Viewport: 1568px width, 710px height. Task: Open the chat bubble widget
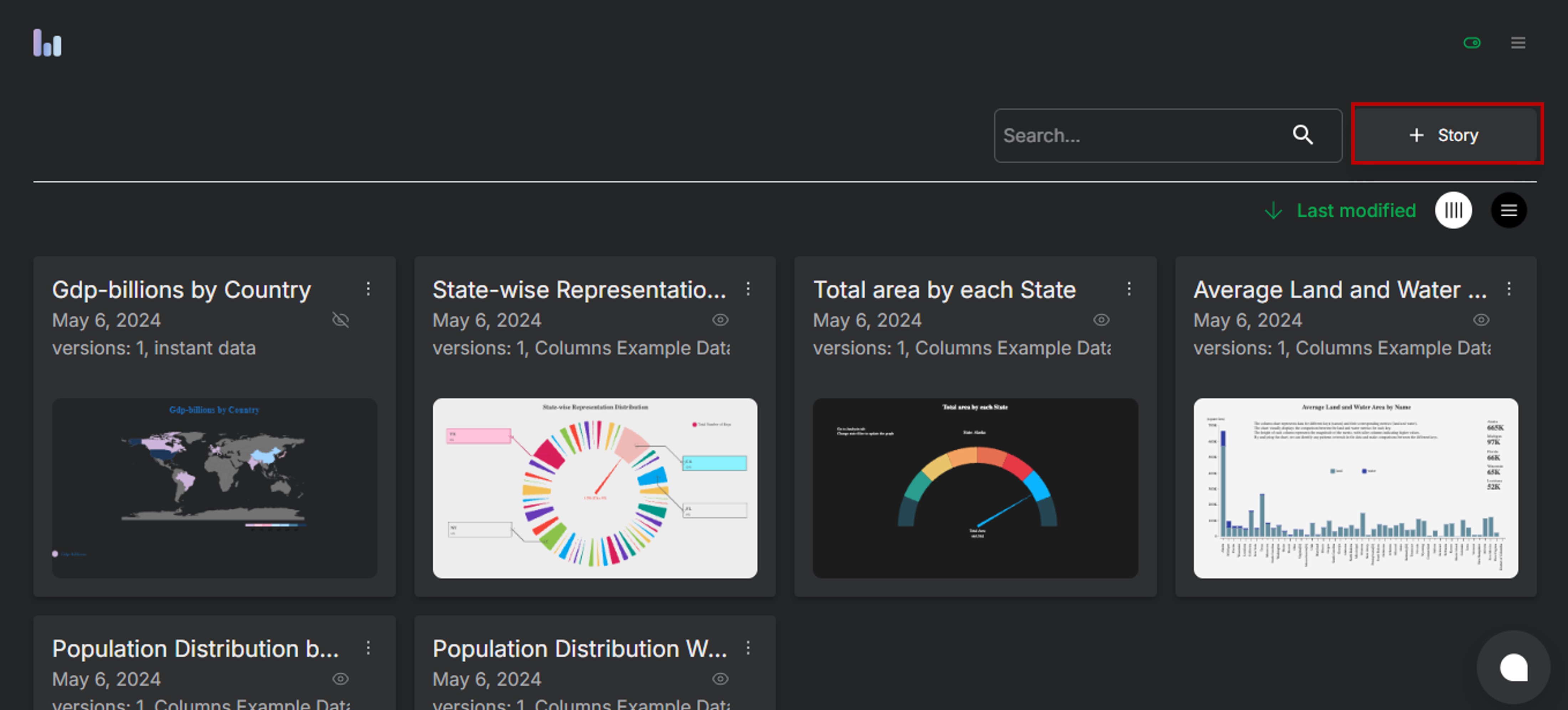coord(1513,667)
